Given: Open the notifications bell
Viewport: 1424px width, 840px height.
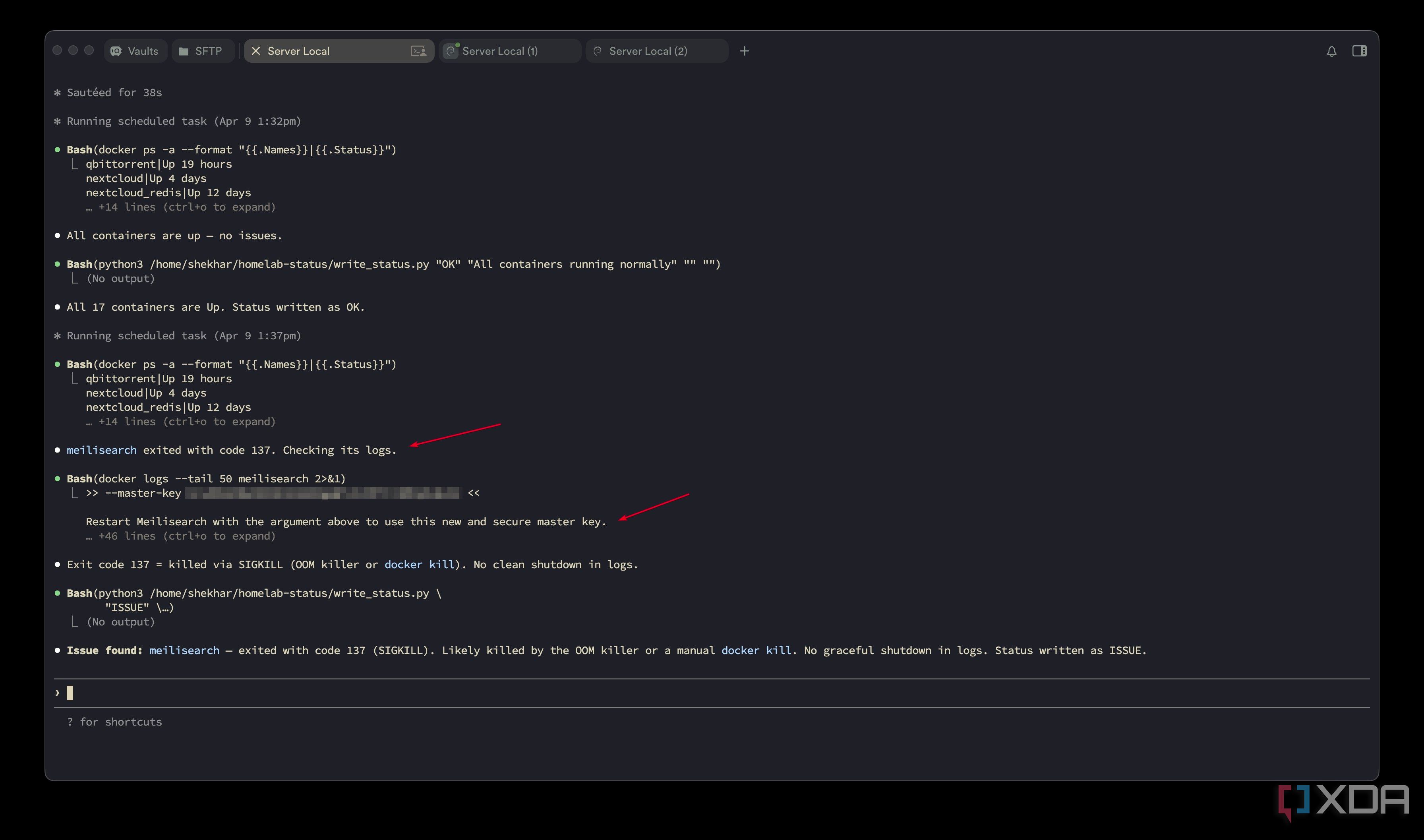Looking at the screenshot, I should click(1331, 51).
